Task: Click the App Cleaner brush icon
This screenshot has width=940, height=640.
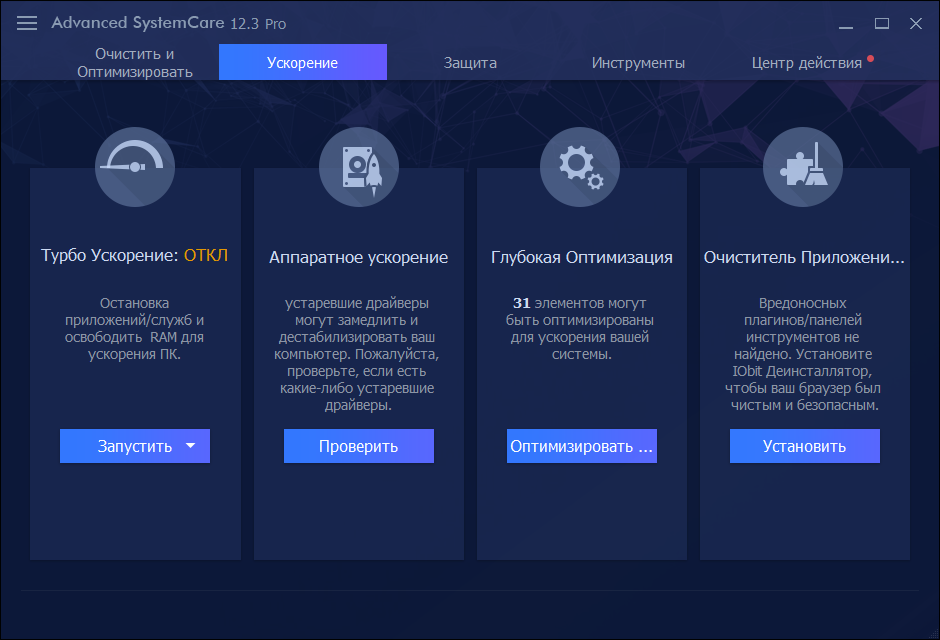Action: coord(804,166)
